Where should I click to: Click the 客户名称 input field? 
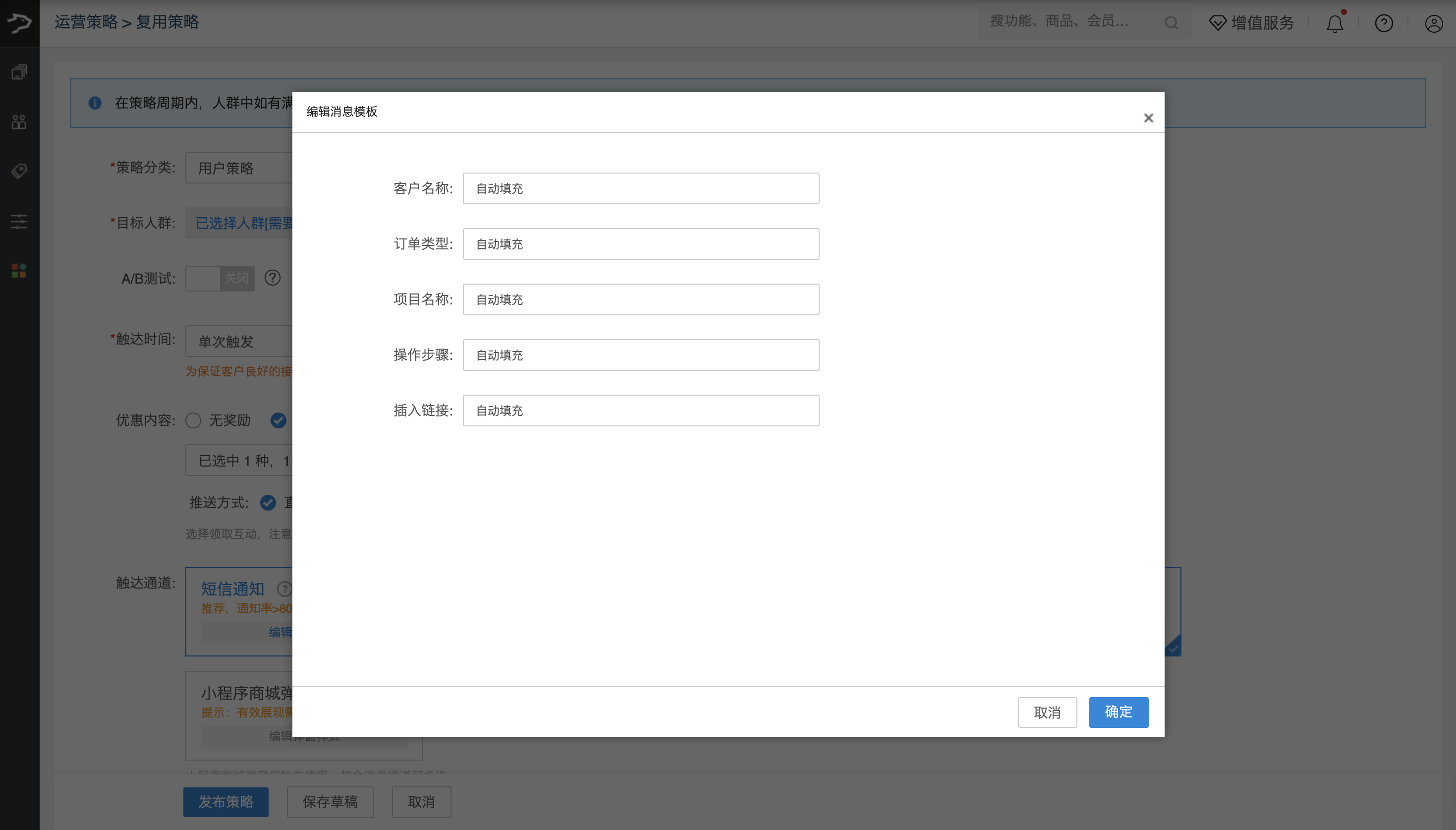tap(641, 188)
